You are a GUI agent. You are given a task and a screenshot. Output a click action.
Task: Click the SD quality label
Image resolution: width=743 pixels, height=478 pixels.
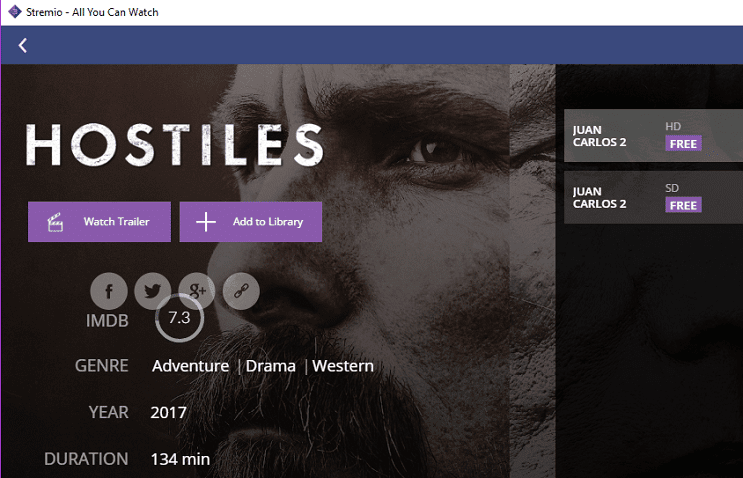tap(672, 188)
